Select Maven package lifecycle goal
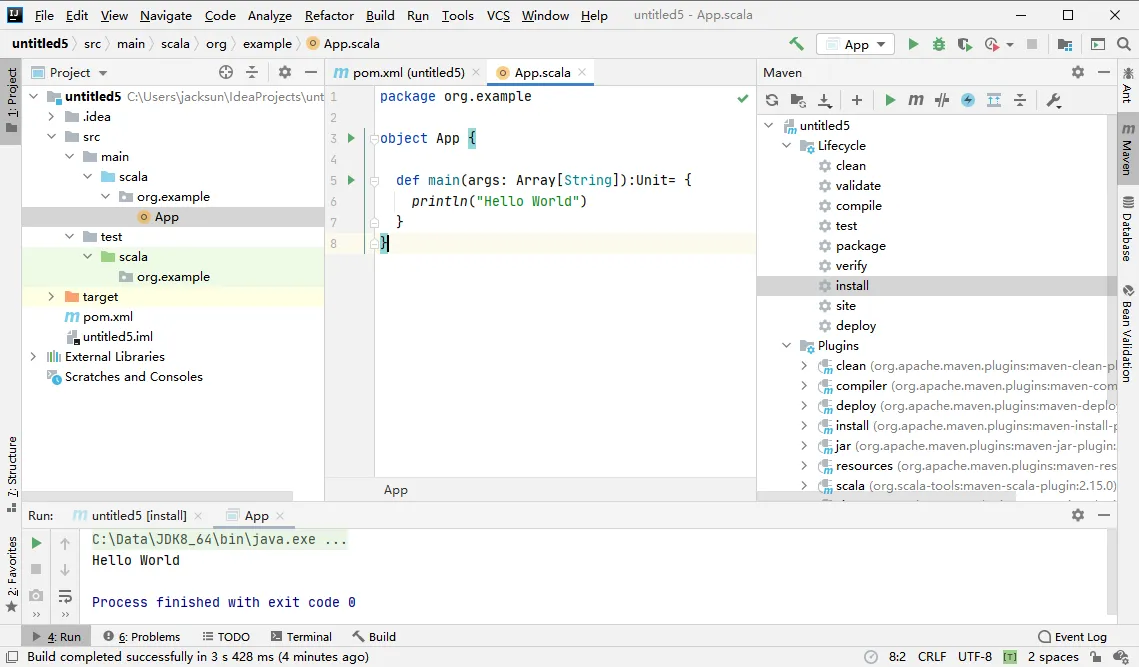The width and height of the screenshot is (1139, 667). point(860,246)
